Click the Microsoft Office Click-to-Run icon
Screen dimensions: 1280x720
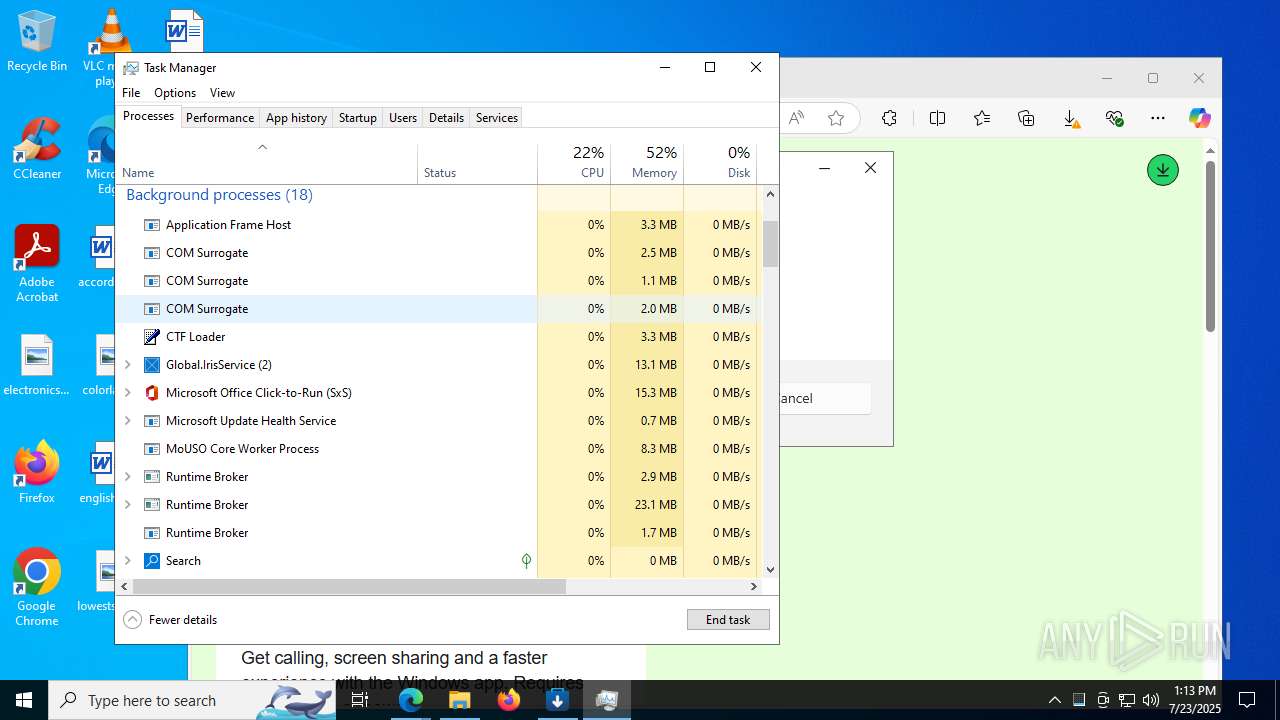(152, 393)
